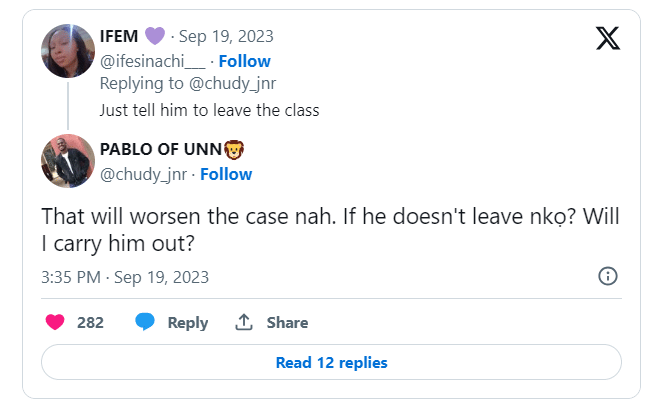Click the heart like icon
This screenshot has width=655, height=408.
click(x=56, y=322)
